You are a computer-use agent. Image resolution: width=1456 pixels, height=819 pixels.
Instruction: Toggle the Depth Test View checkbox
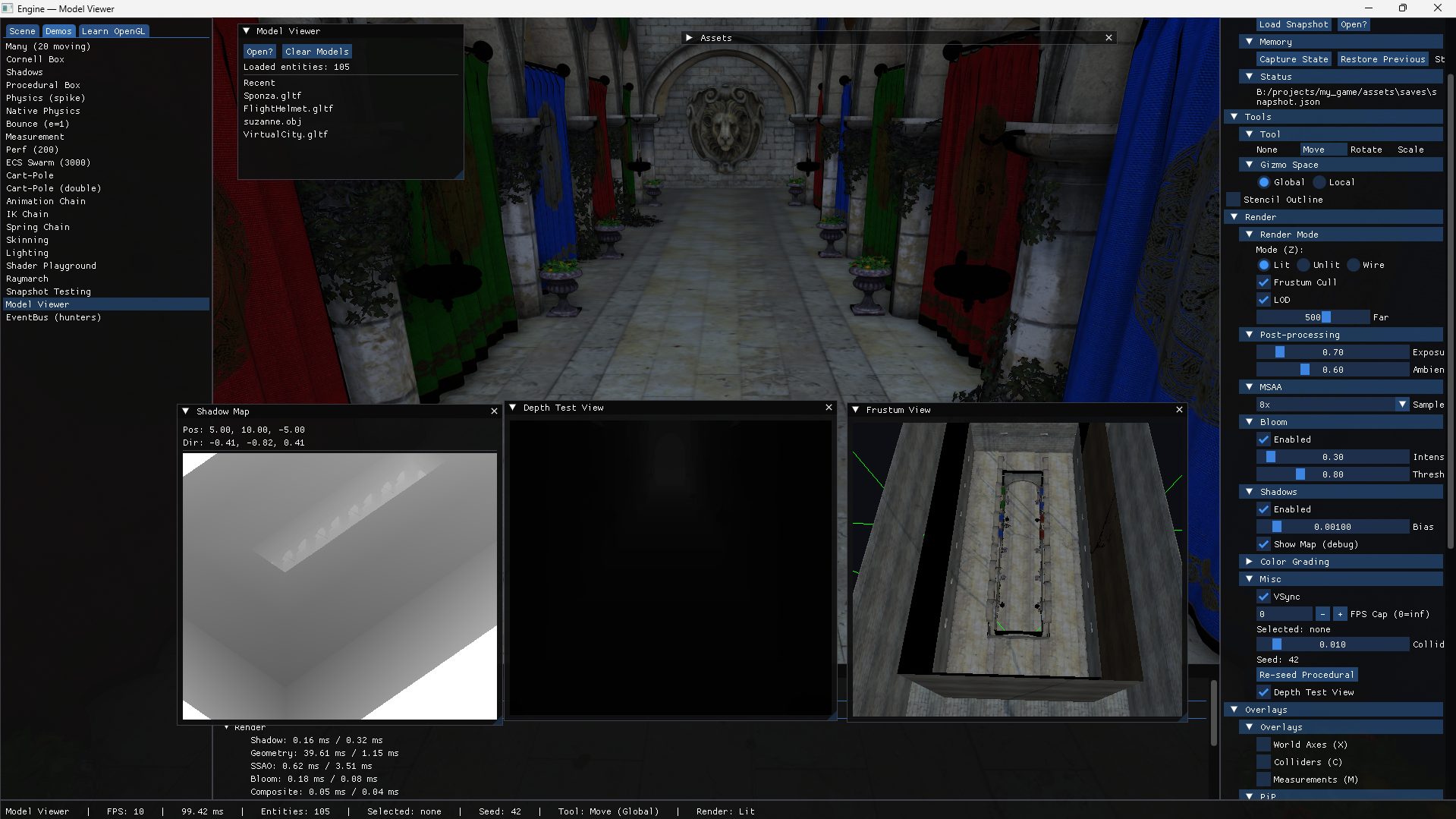point(1264,692)
